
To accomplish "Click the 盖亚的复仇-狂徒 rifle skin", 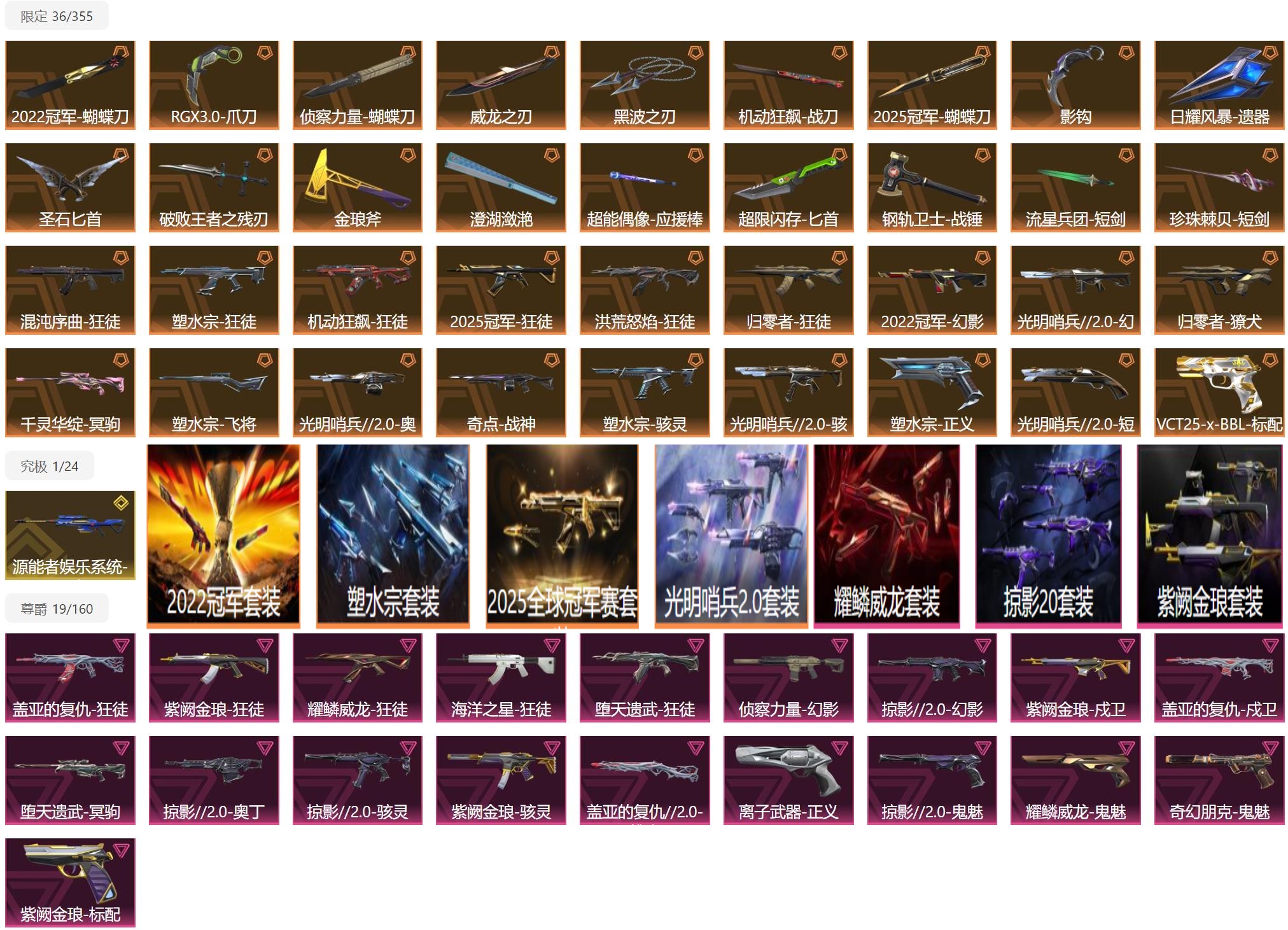I will point(70,678).
